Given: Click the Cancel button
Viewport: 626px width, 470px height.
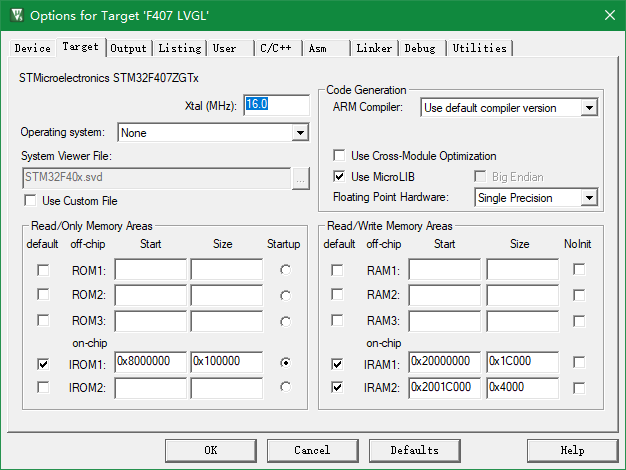Looking at the screenshot, I should tap(313, 451).
